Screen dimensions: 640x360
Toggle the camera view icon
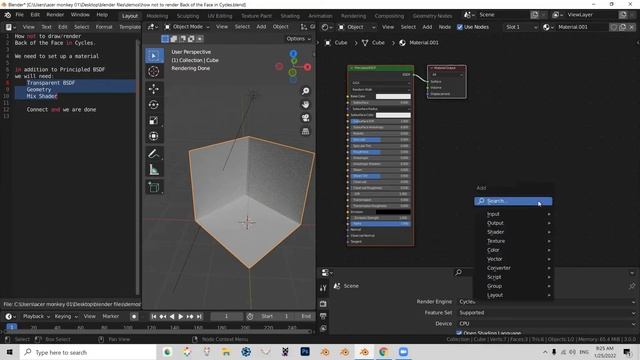point(305,118)
